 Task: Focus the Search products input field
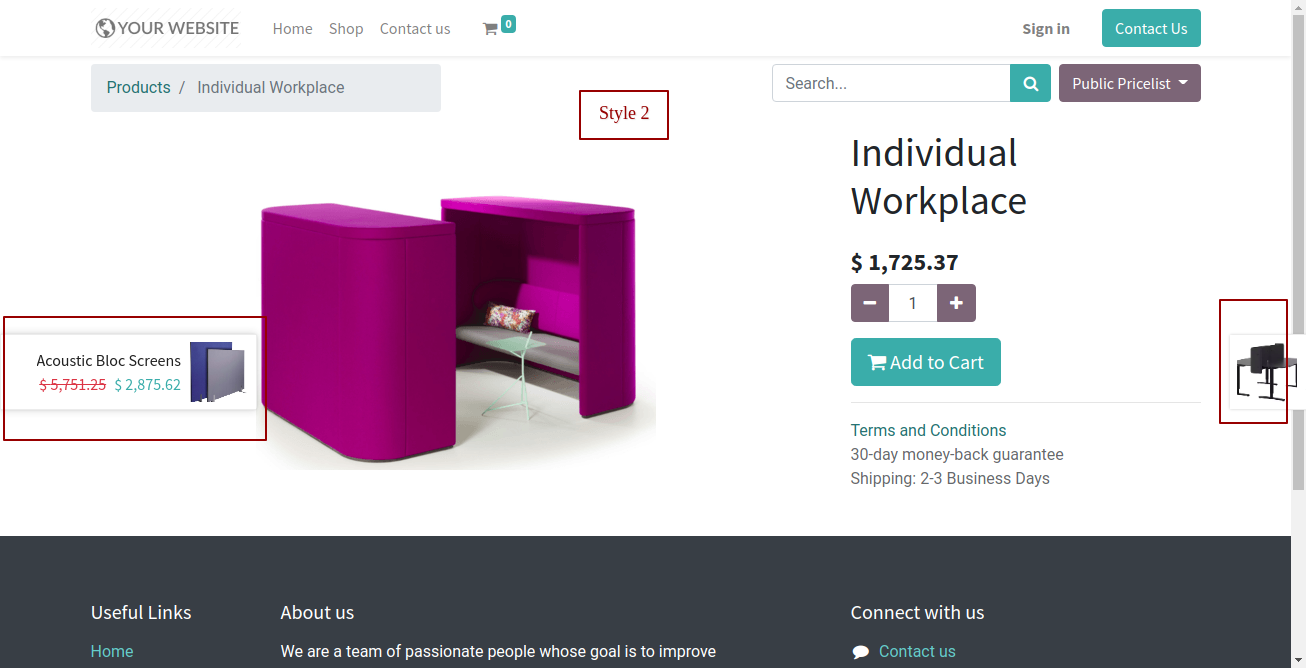[891, 84]
